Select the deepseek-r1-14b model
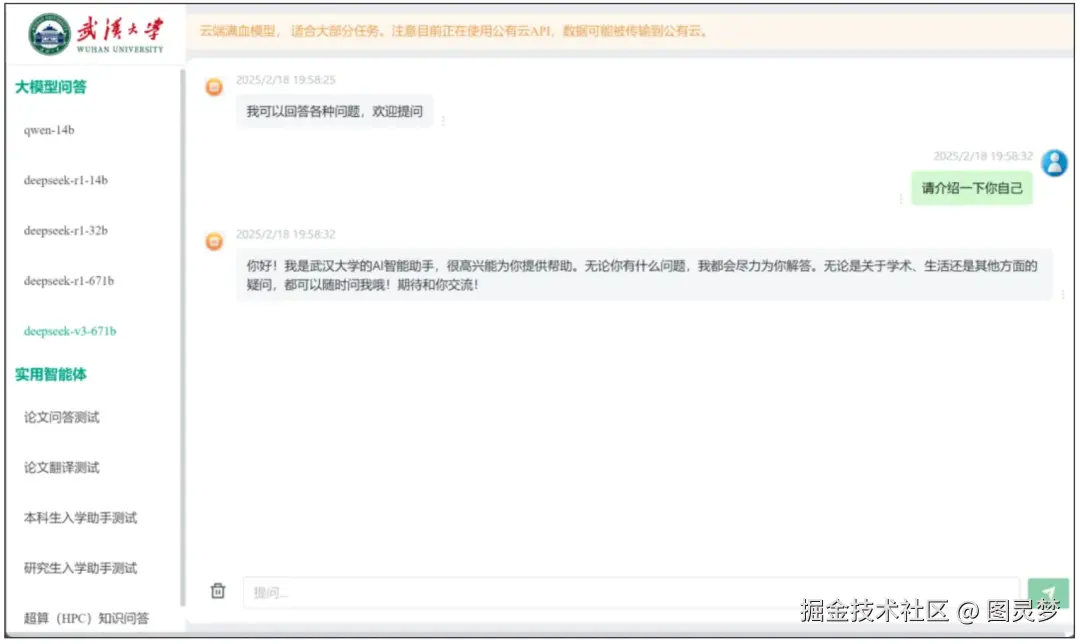The width and height of the screenshot is (1080, 644). 67,181
